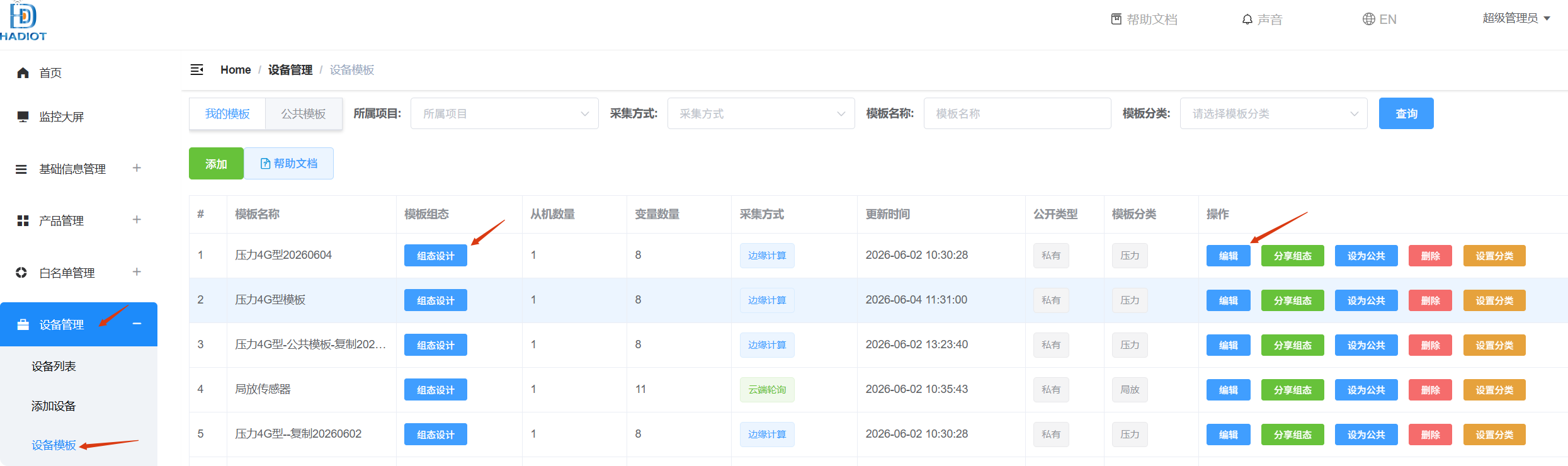Open the 首页 home icon

[23, 73]
